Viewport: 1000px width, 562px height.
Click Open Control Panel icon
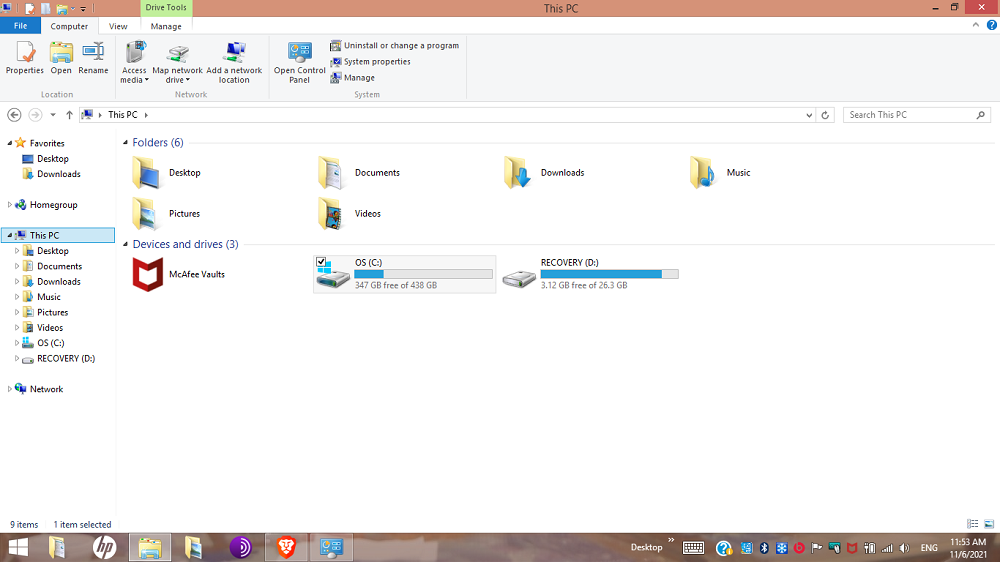tap(299, 63)
